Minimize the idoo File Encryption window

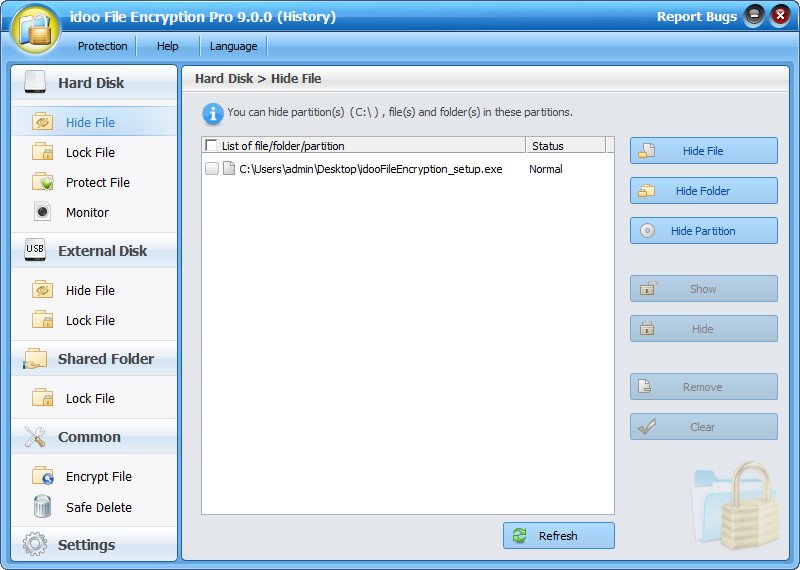pyautogui.click(x=754, y=16)
